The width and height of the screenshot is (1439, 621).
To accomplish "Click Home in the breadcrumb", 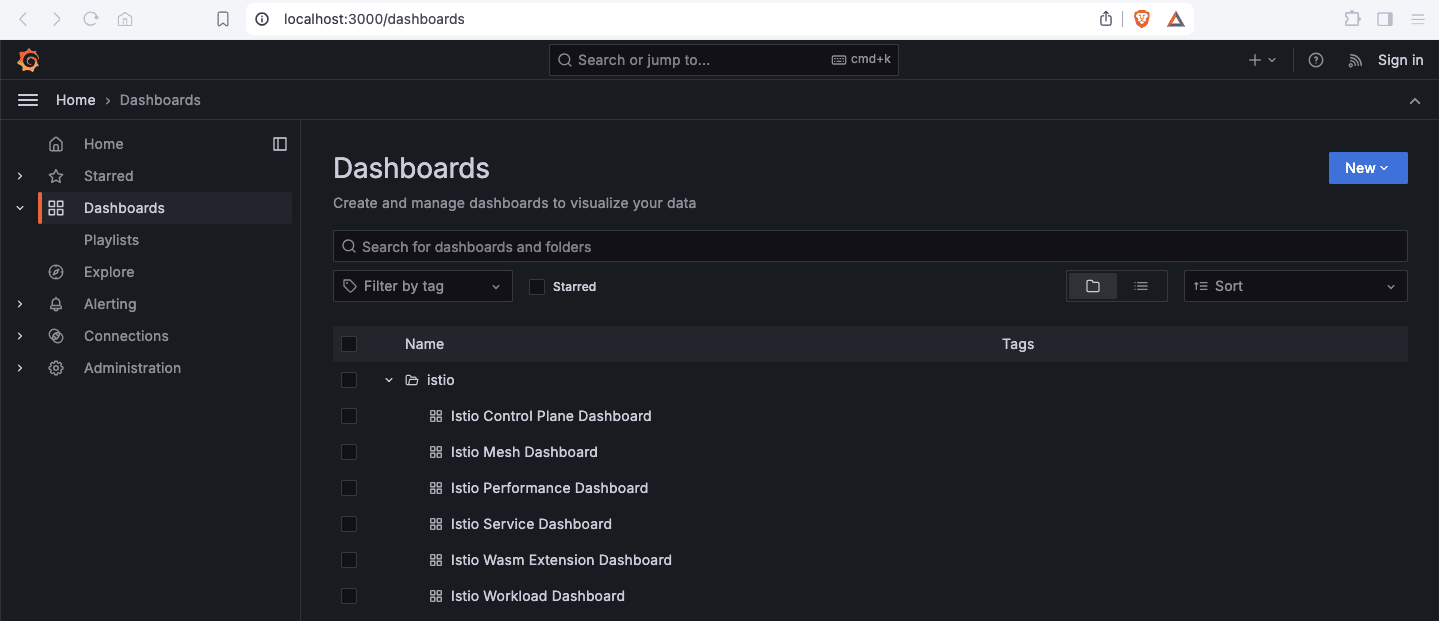I will point(76,100).
